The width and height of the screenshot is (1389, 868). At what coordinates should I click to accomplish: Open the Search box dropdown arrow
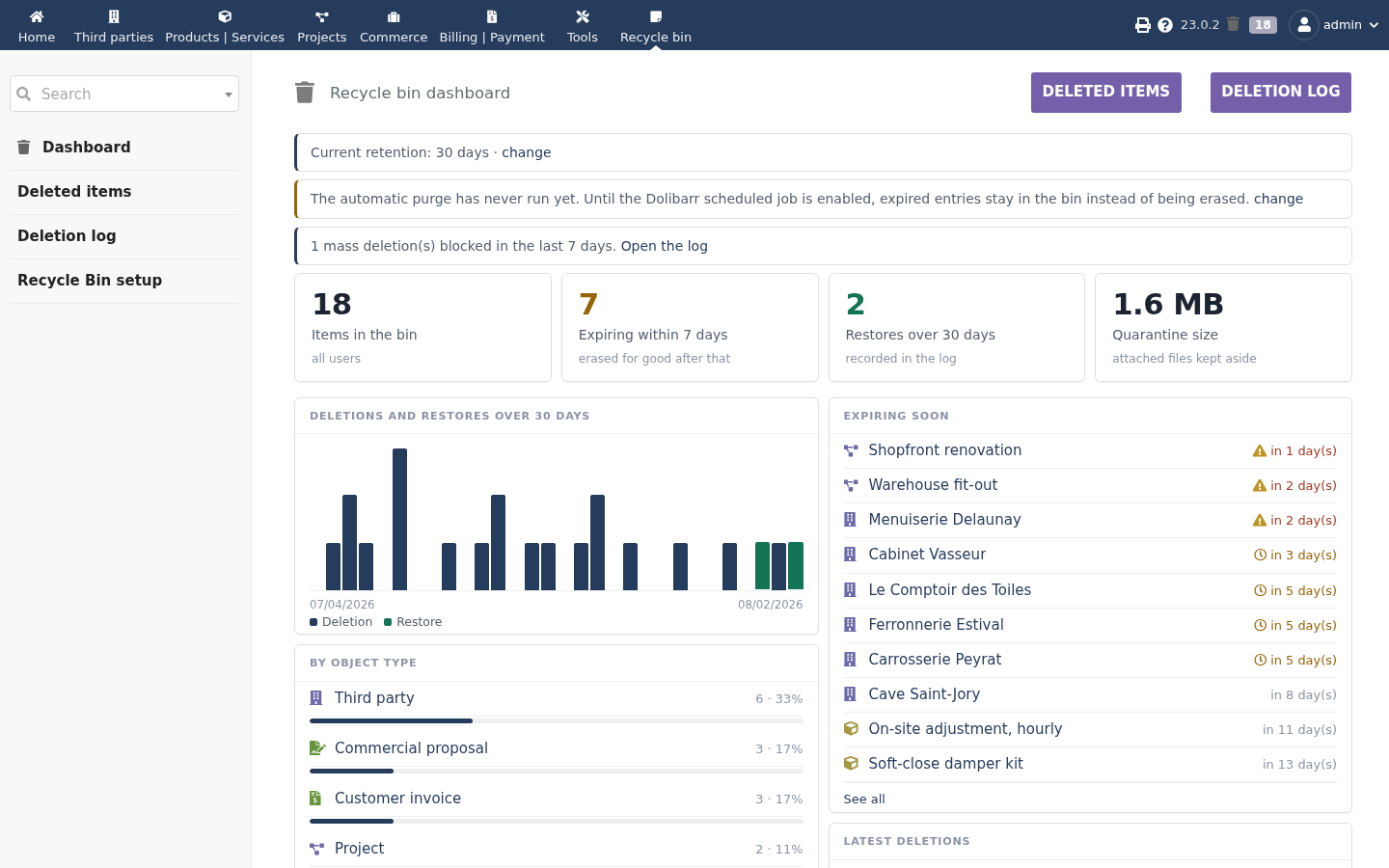tap(229, 95)
